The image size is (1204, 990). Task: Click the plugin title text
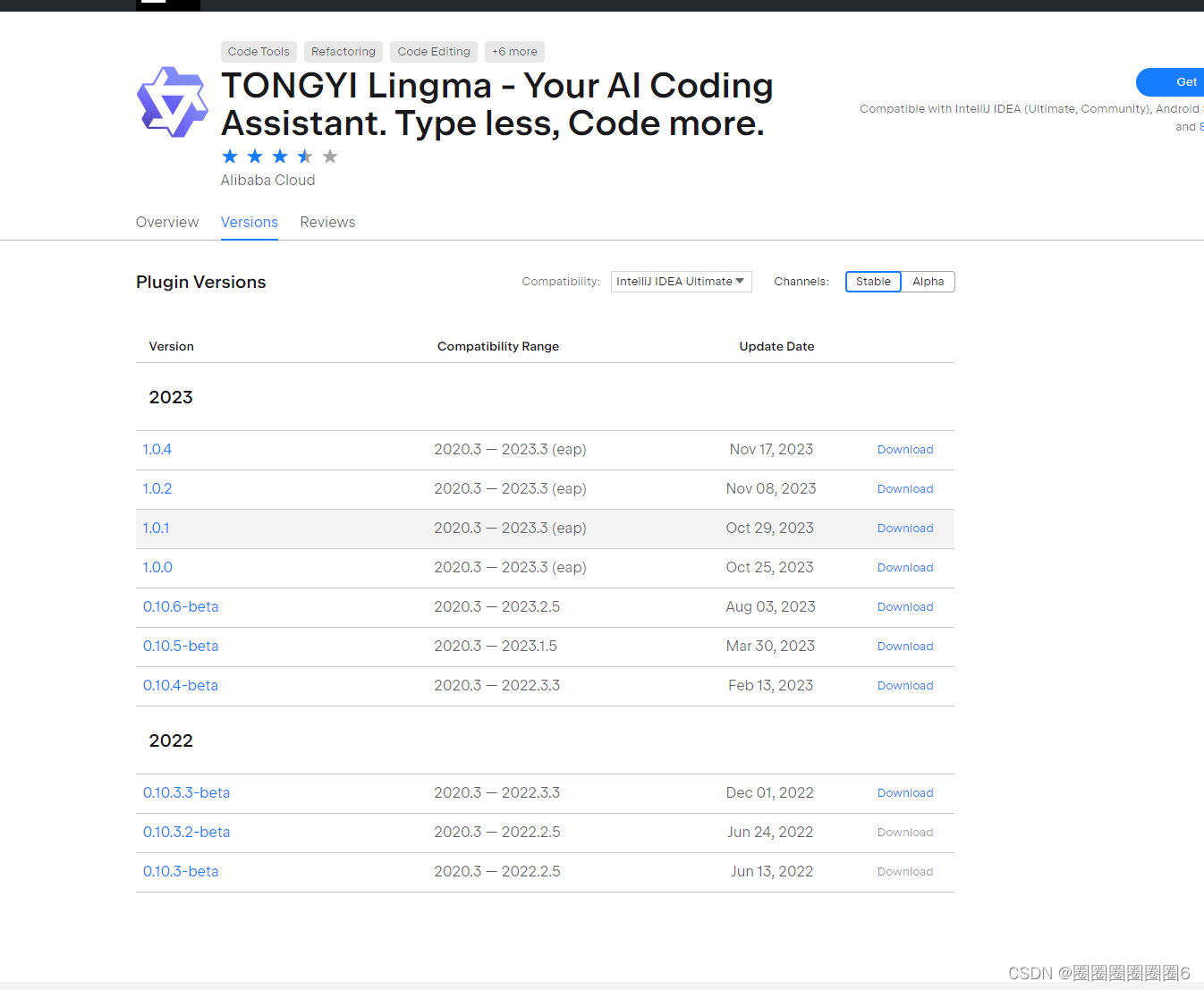pyautogui.click(x=497, y=105)
